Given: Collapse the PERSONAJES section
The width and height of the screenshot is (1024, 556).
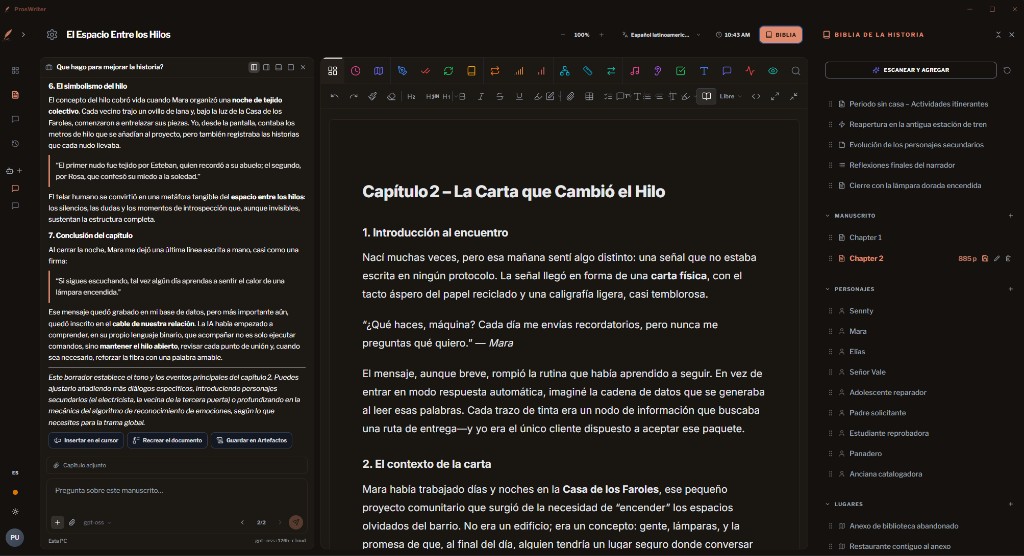Looking at the screenshot, I should (x=827, y=289).
